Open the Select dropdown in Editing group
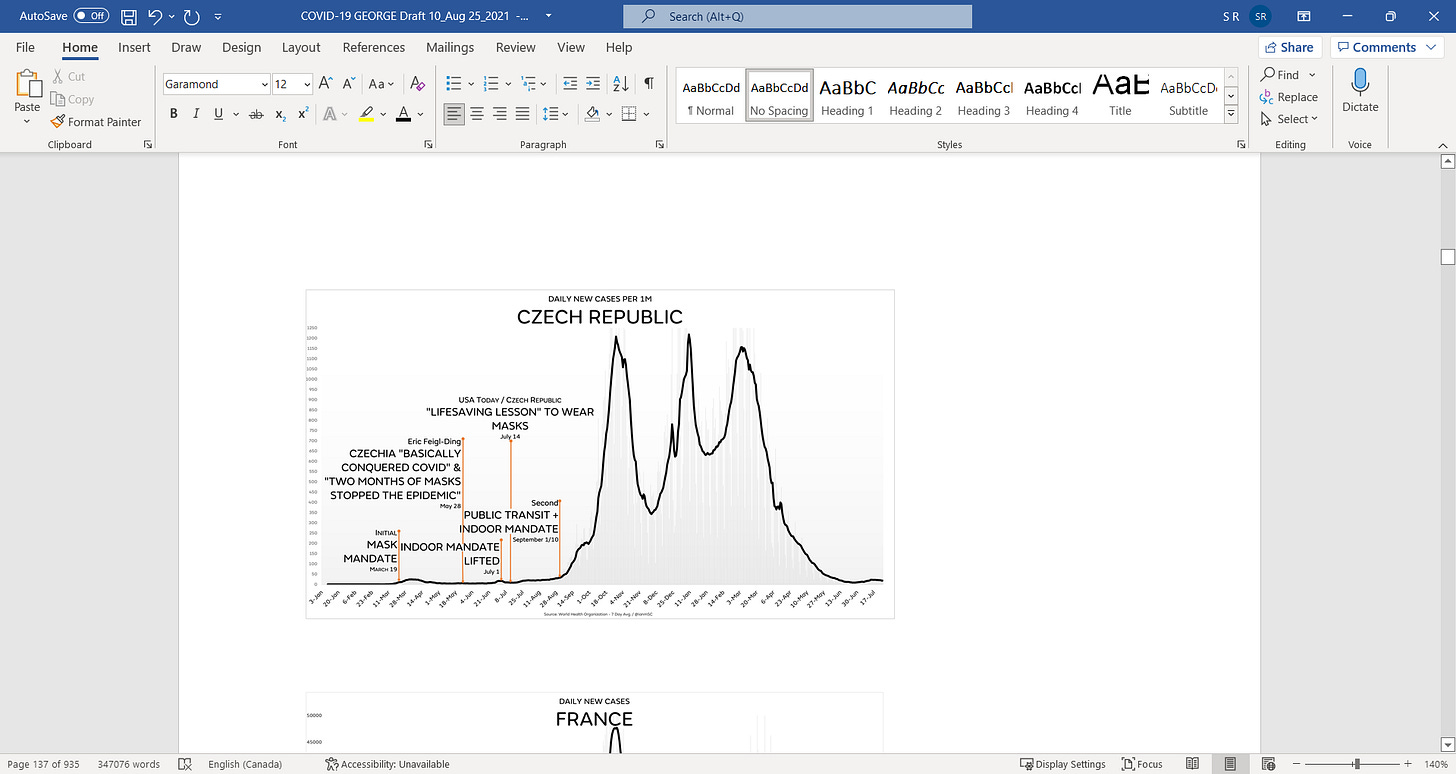Image resolution: width=1456 pixels, height=774 pixels. click(1290, 119)
